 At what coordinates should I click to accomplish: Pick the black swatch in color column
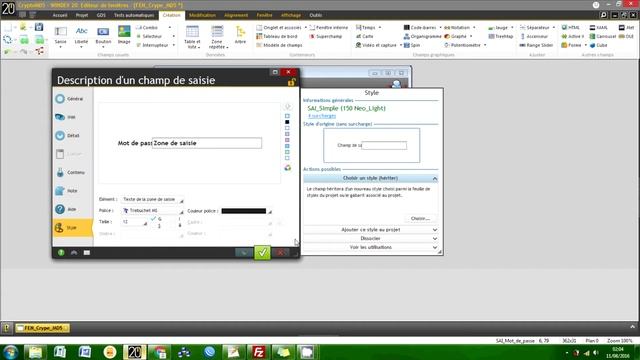(287, 122)
